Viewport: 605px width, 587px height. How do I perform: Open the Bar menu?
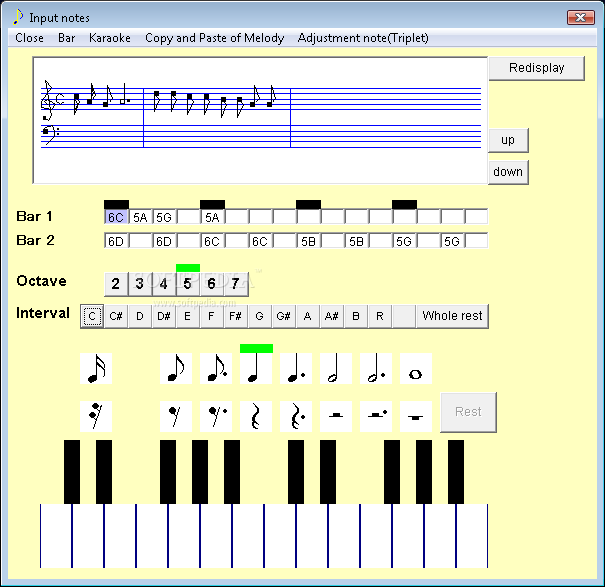(66, 38)
